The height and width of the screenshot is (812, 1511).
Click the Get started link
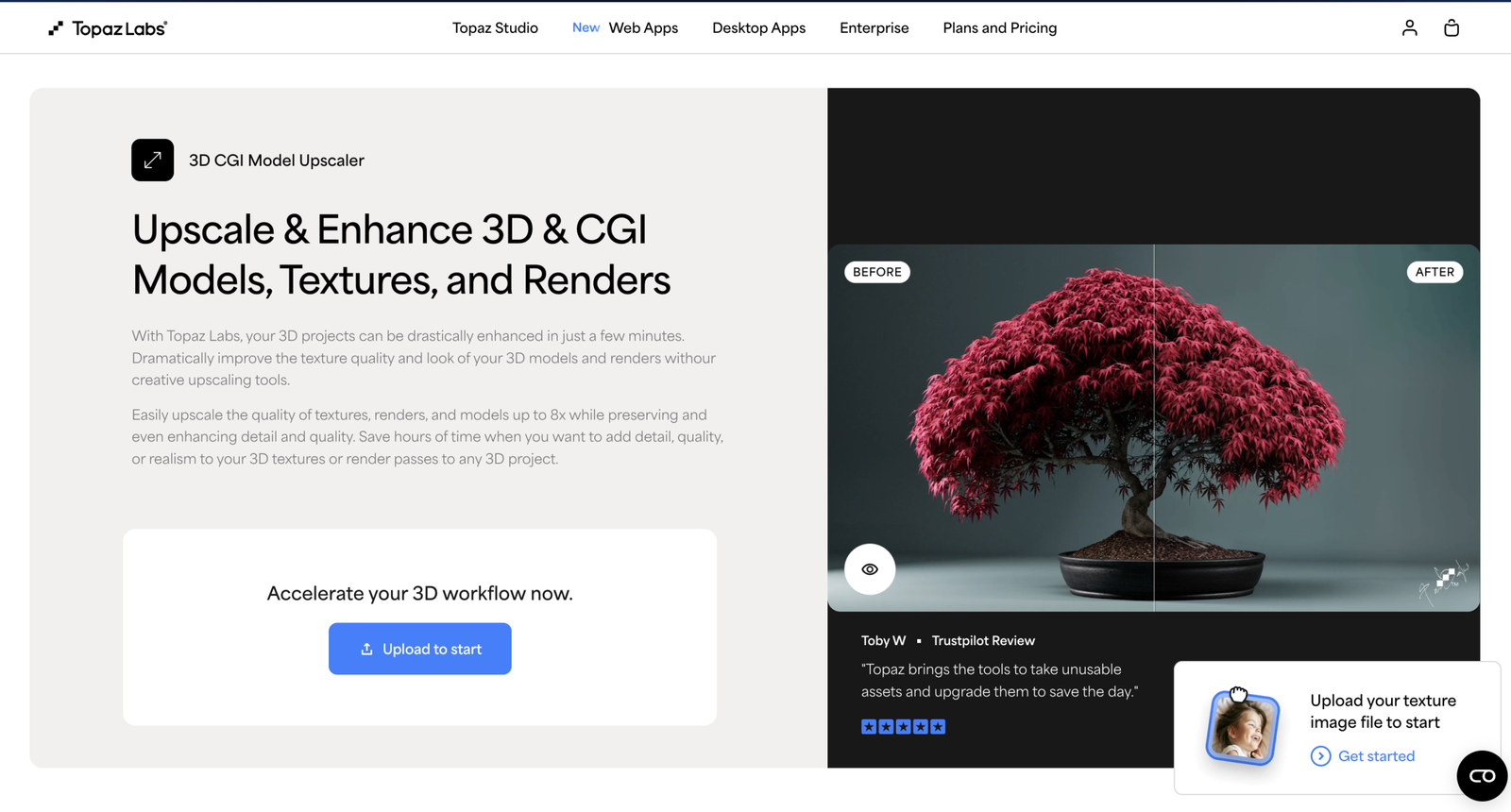coord(1376,756)
